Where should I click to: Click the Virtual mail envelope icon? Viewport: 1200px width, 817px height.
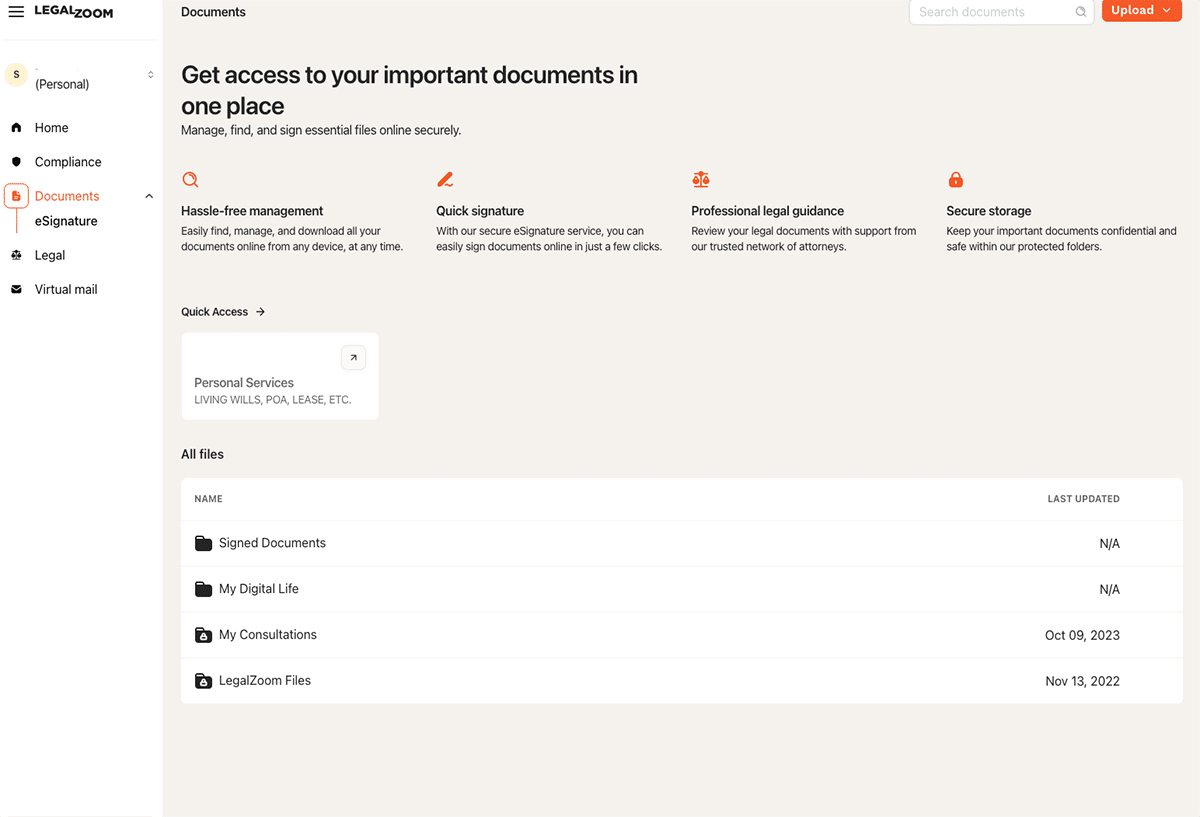click(x=16, y=289)
